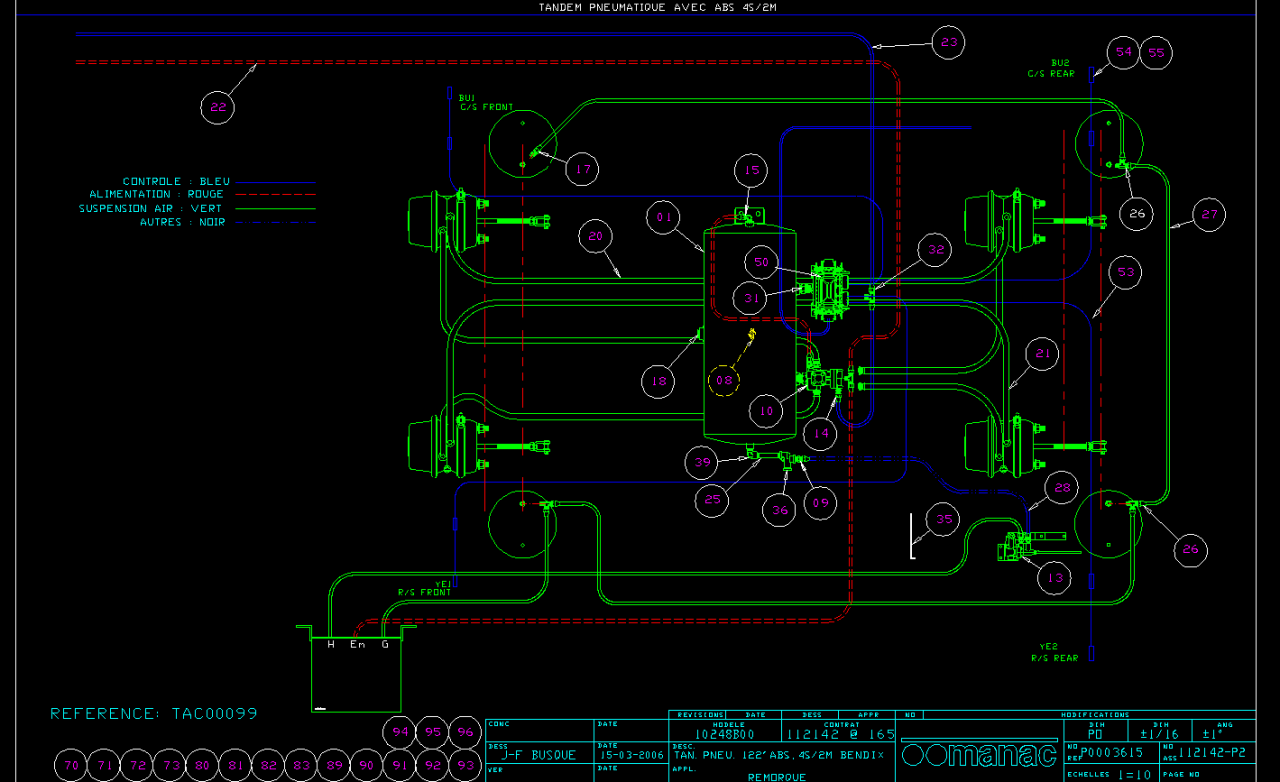Click balloon number 35

coord(942,520)
